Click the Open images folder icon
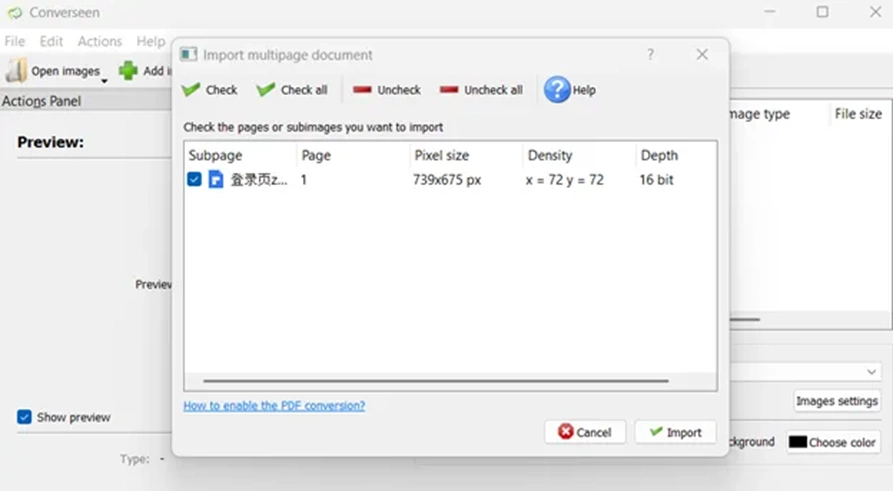The height and width of the screenshot is (491, 893). (16, 71)
